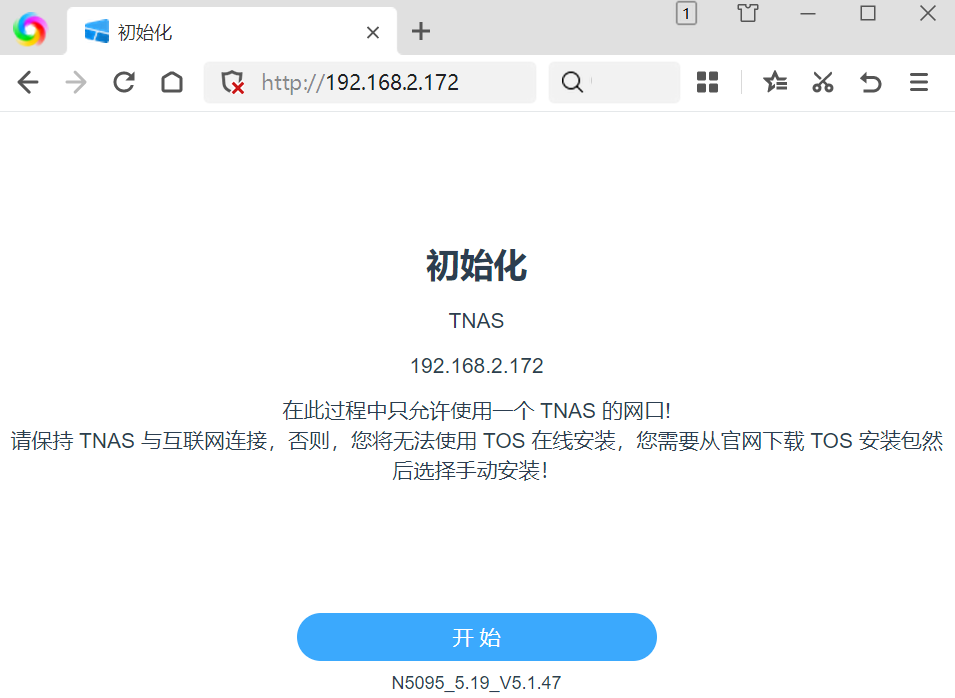Open a new tab with plus button
955x698 pixels.
click(421, 31)
